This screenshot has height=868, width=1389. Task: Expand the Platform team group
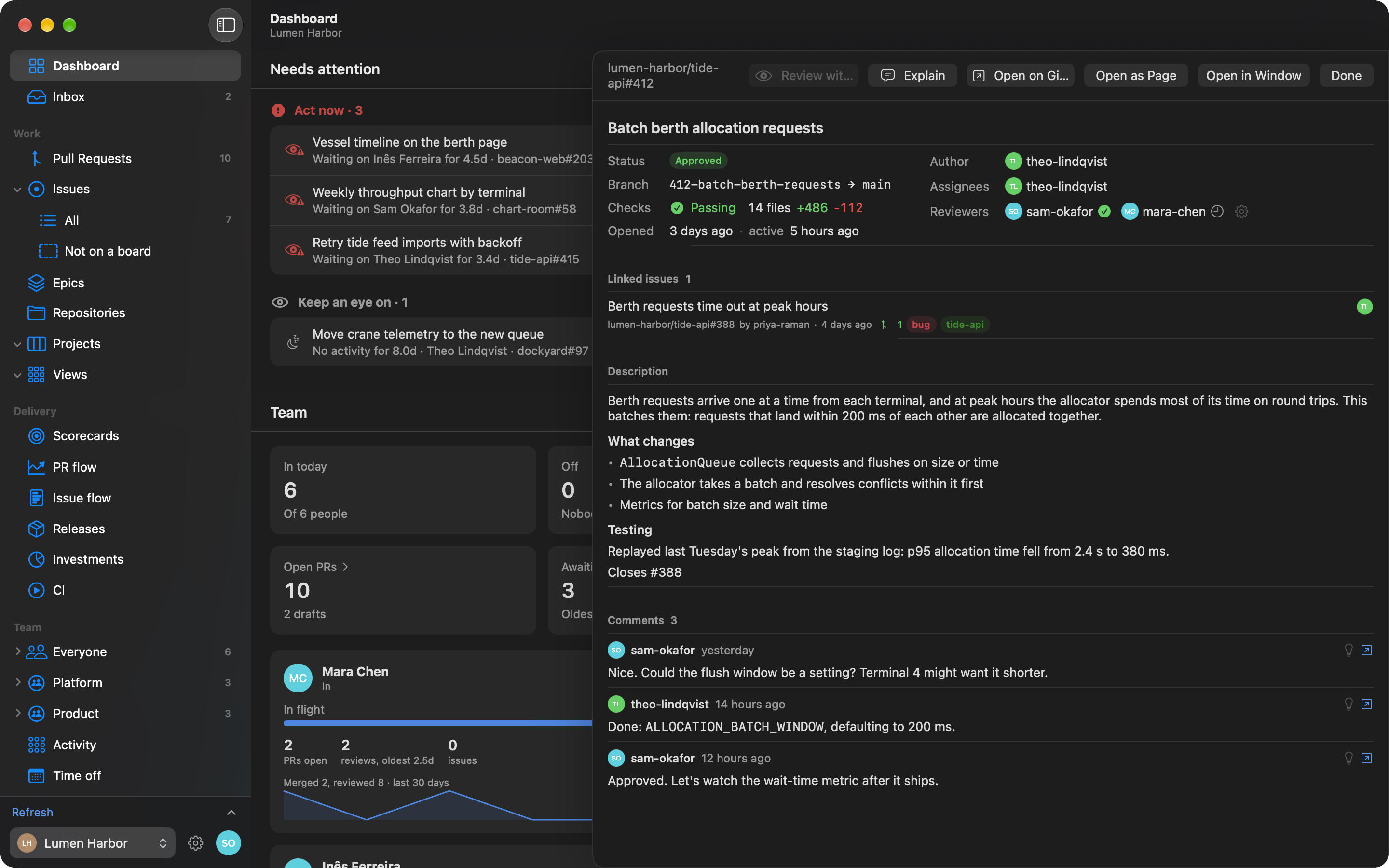click(17, 682)
